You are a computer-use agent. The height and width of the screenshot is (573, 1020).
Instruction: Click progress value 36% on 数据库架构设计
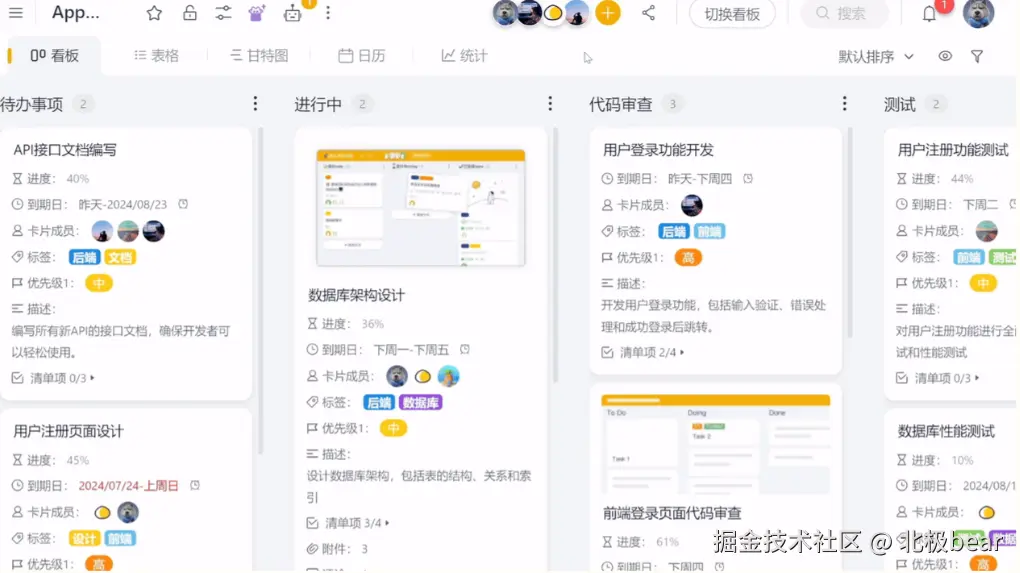click(373, 324)
